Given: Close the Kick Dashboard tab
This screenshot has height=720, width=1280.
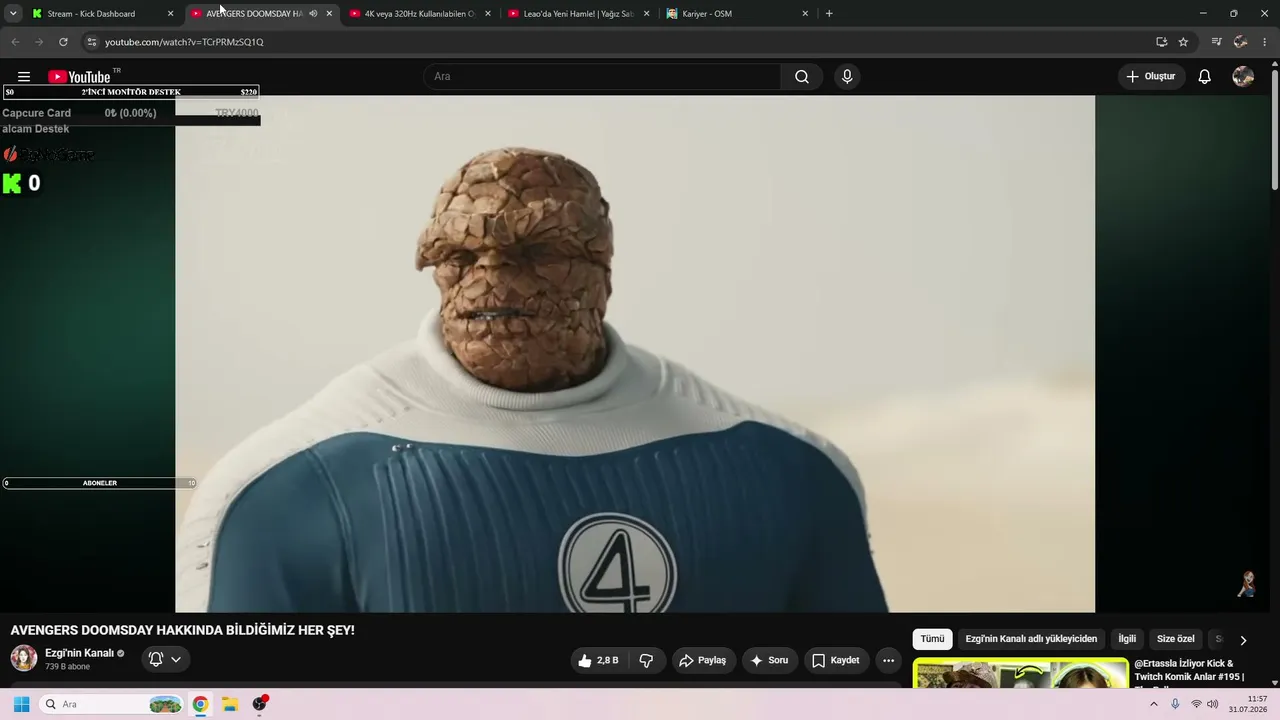Looking at the screenshot, I should click(x=170, y=14).
